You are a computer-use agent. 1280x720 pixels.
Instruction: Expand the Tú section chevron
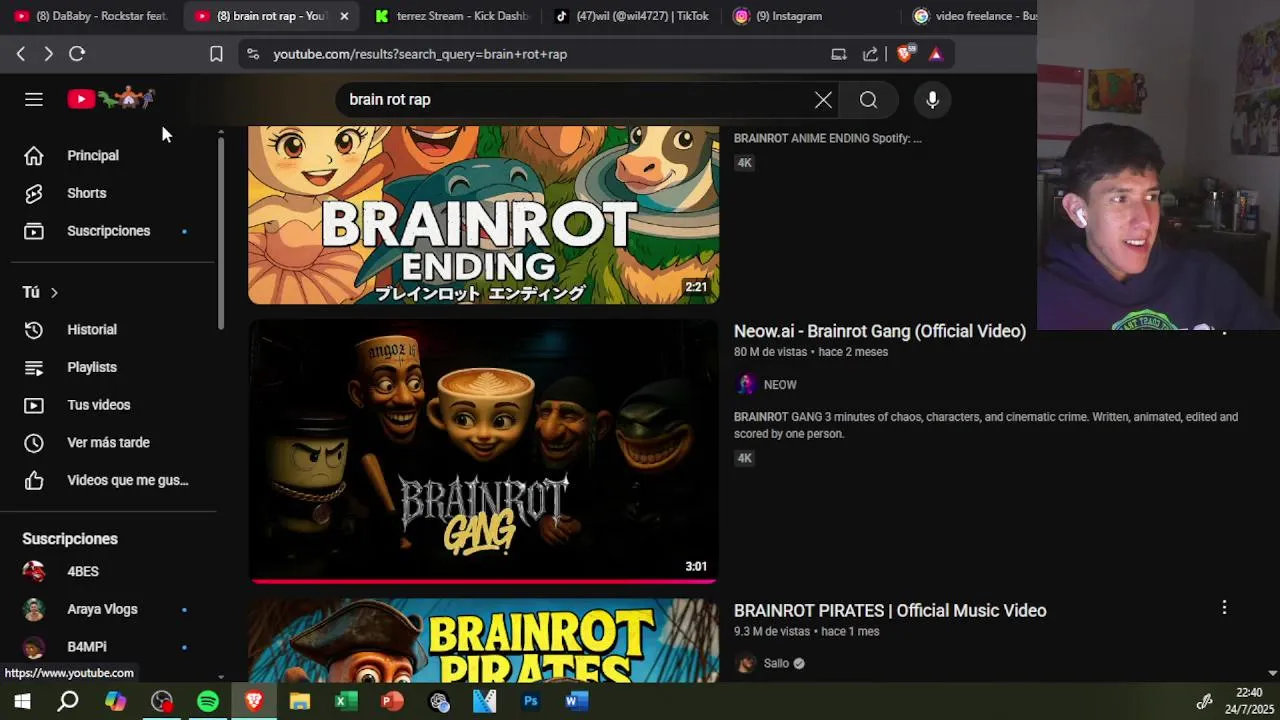coord(54,292)
